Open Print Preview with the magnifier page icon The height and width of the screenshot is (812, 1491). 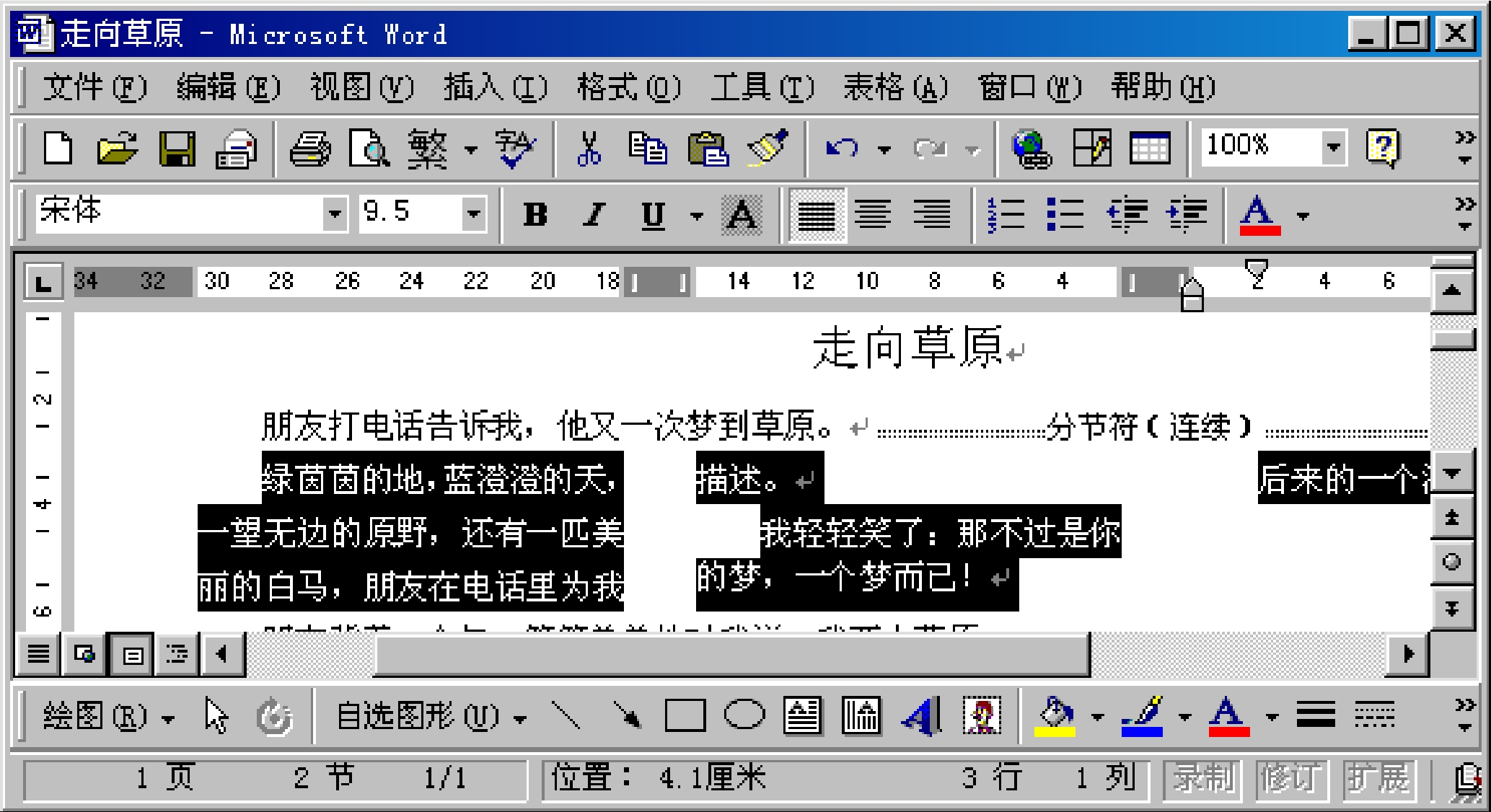pyautogui.click(x=369, y=149)
